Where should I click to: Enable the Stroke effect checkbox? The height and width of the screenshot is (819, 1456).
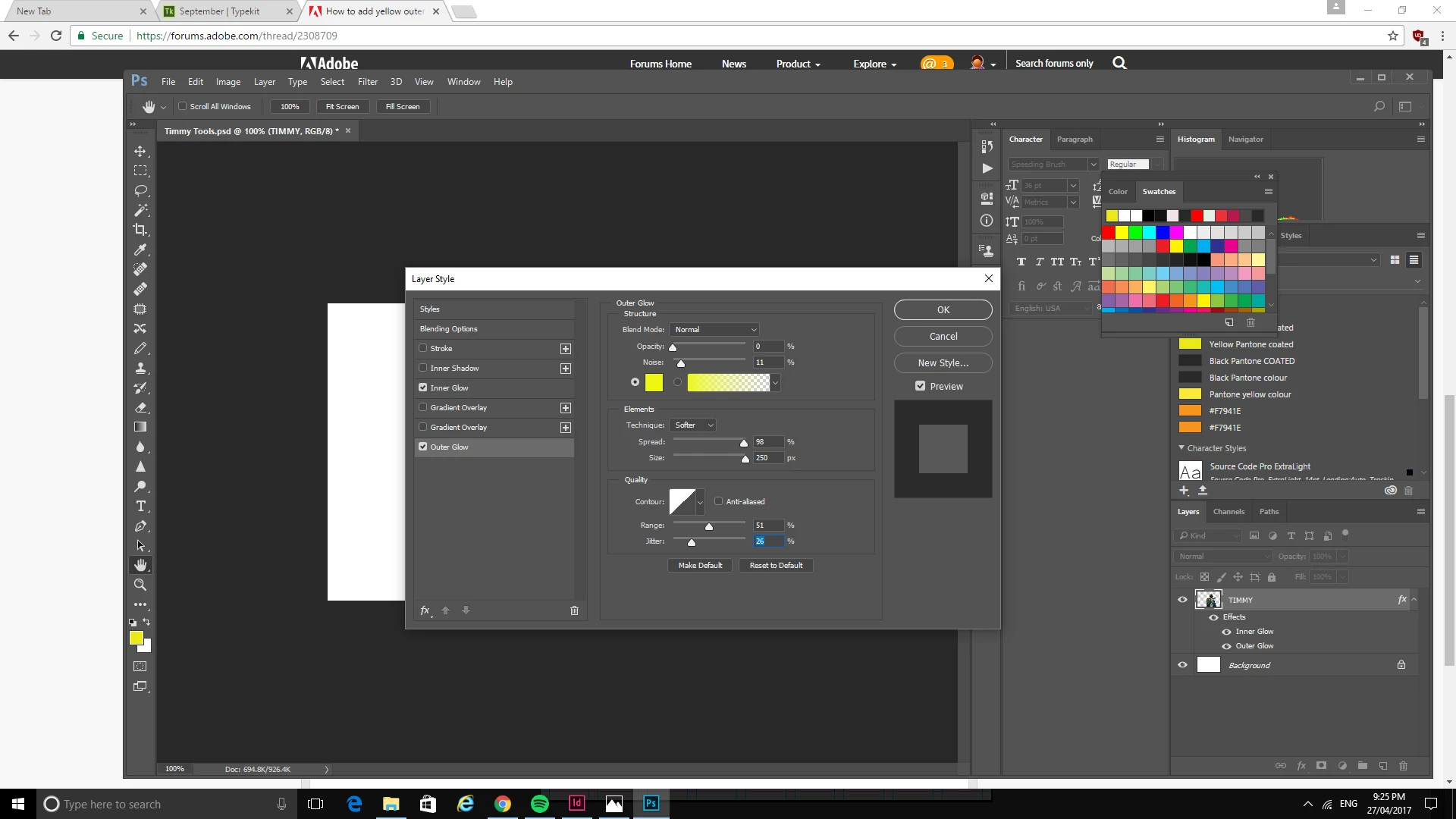[423, 348]
